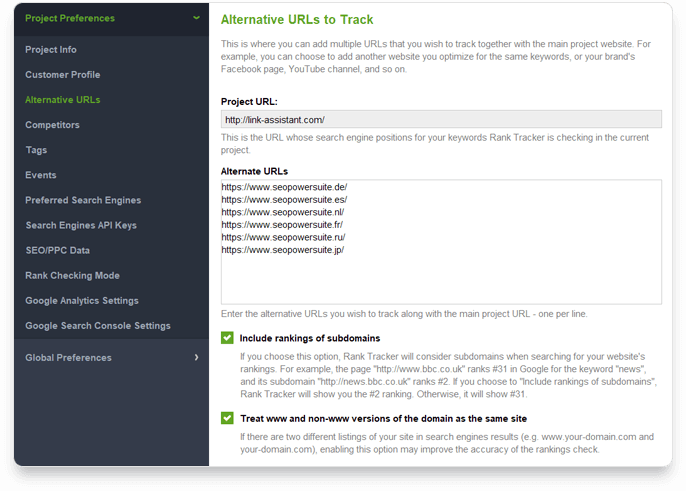The height and width of the screenshot is (491, 686).
Task: Click the Alternative URLs to Track heading
Action: coord(297,20)
